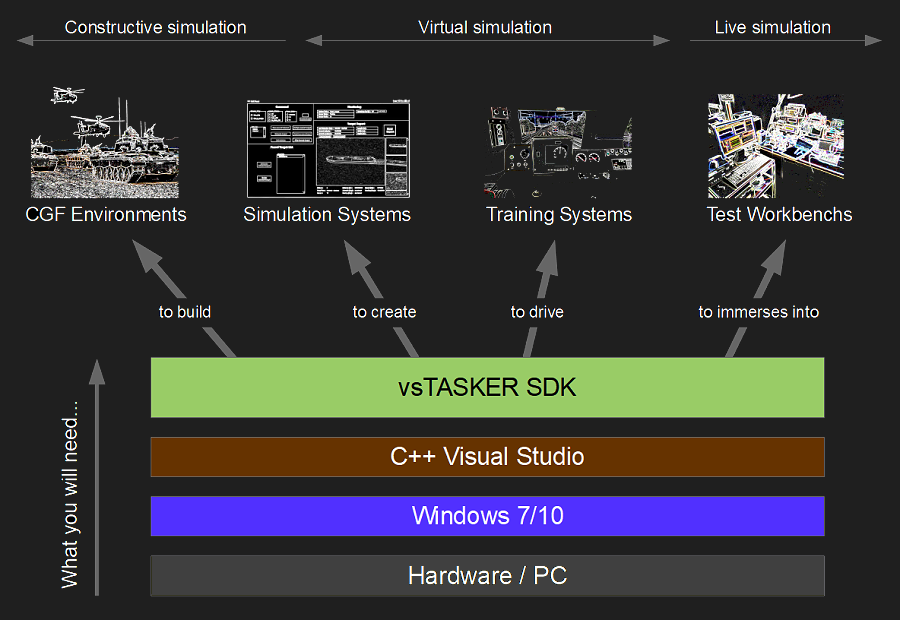The image size is (900, 620).
Task: Select the simulation interface screenshot image
Action: click(x=328, y=147)
